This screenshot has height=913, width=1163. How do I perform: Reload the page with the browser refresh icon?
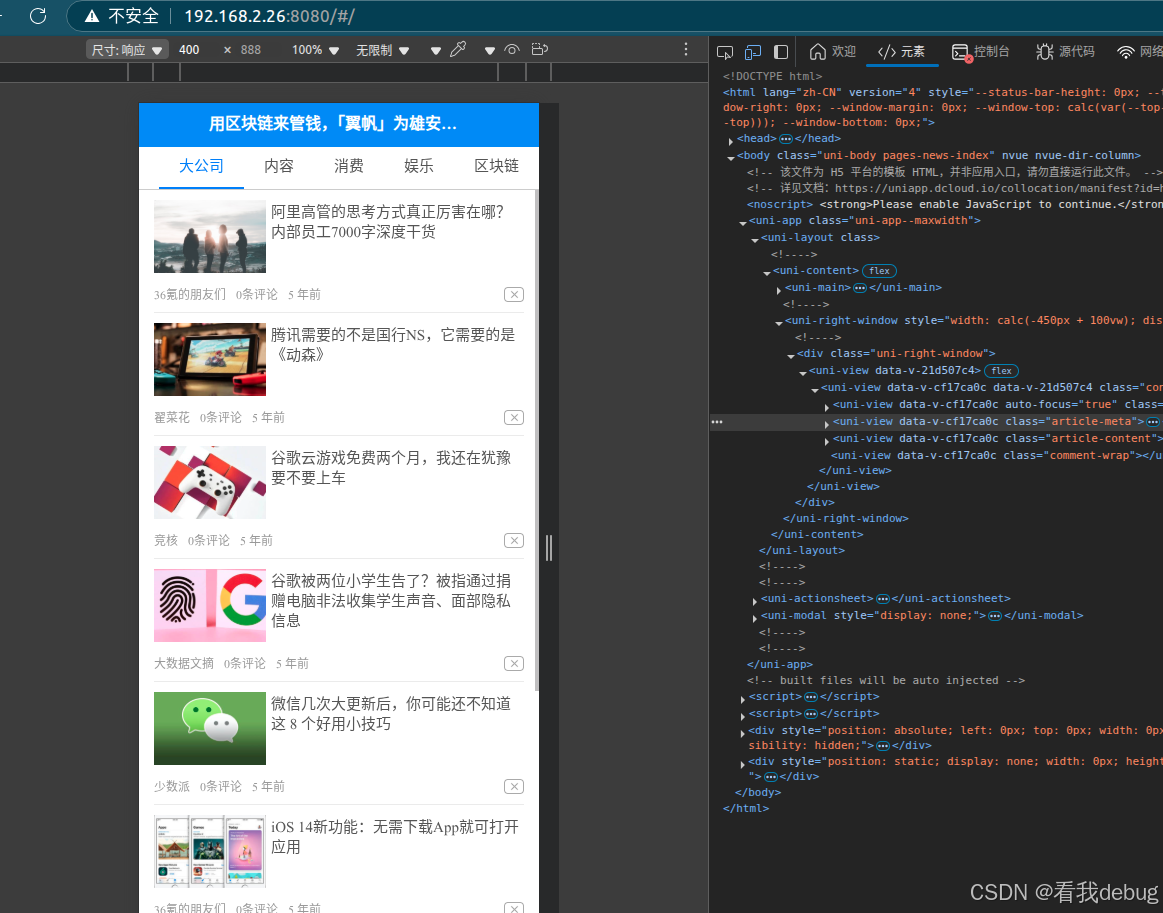pyautogui.click(x=38, y=16)
